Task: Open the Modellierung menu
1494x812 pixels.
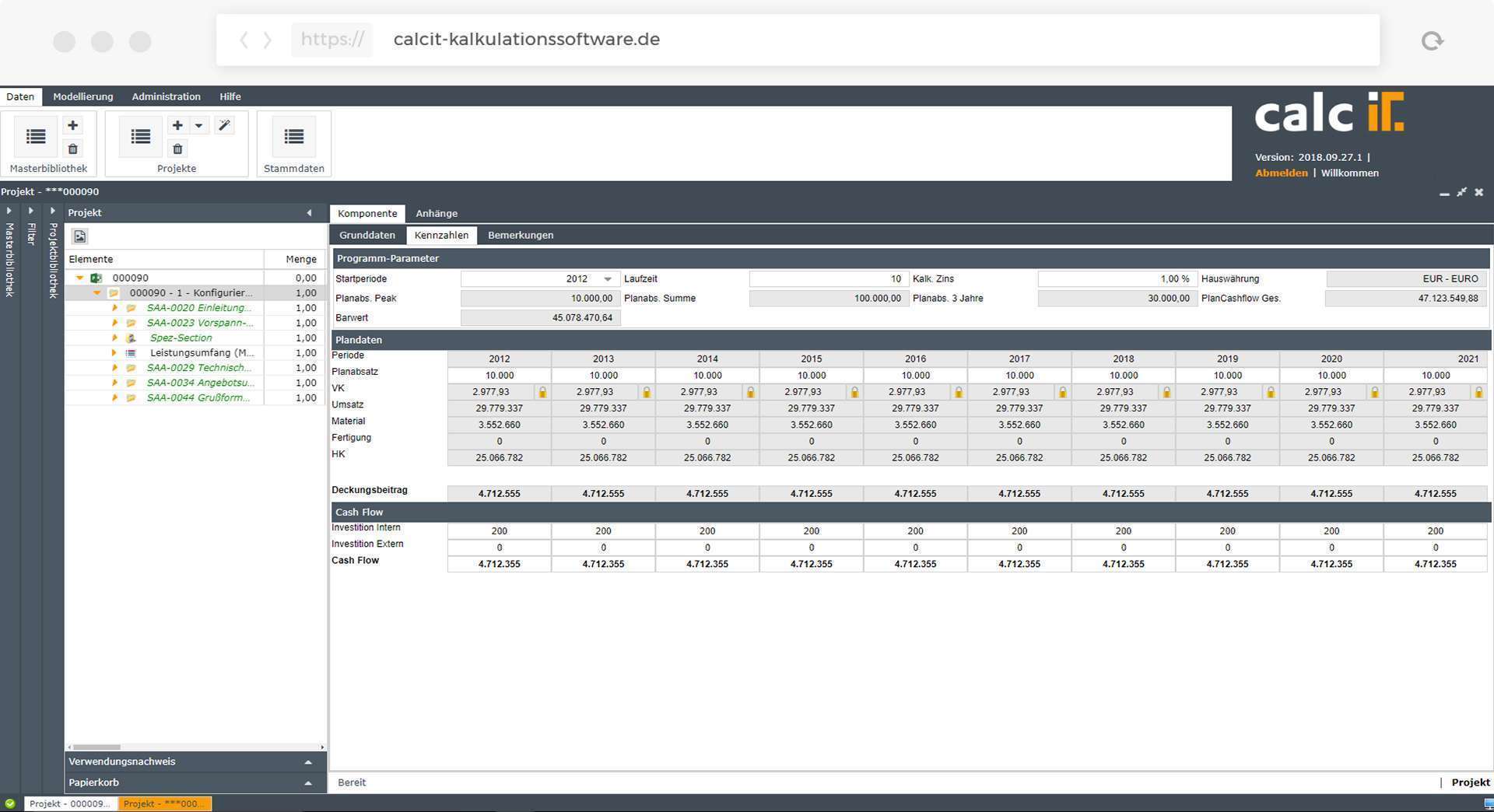Action: point(83,96)
